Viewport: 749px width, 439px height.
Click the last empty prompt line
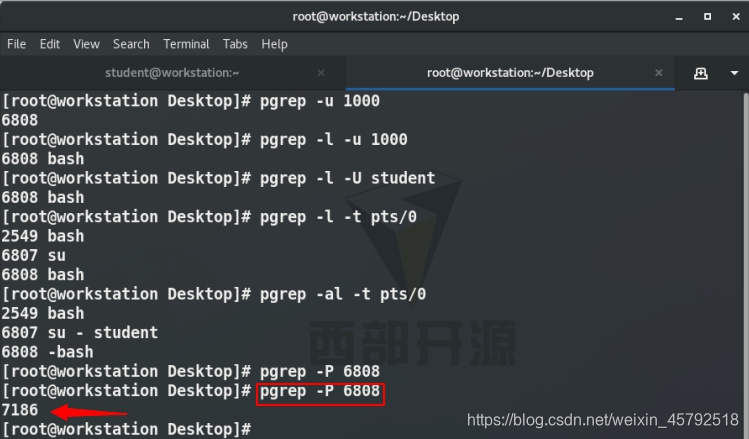coord(127,429)
